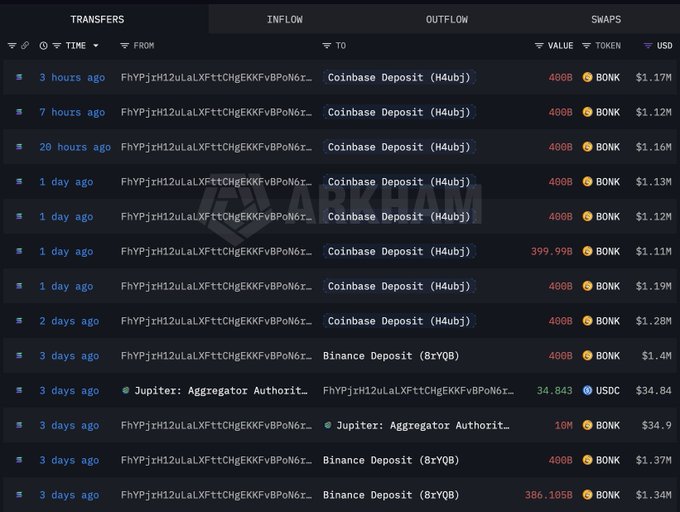Click Solana chain icon in 7 hours ago row

click(x=19, y=112)
